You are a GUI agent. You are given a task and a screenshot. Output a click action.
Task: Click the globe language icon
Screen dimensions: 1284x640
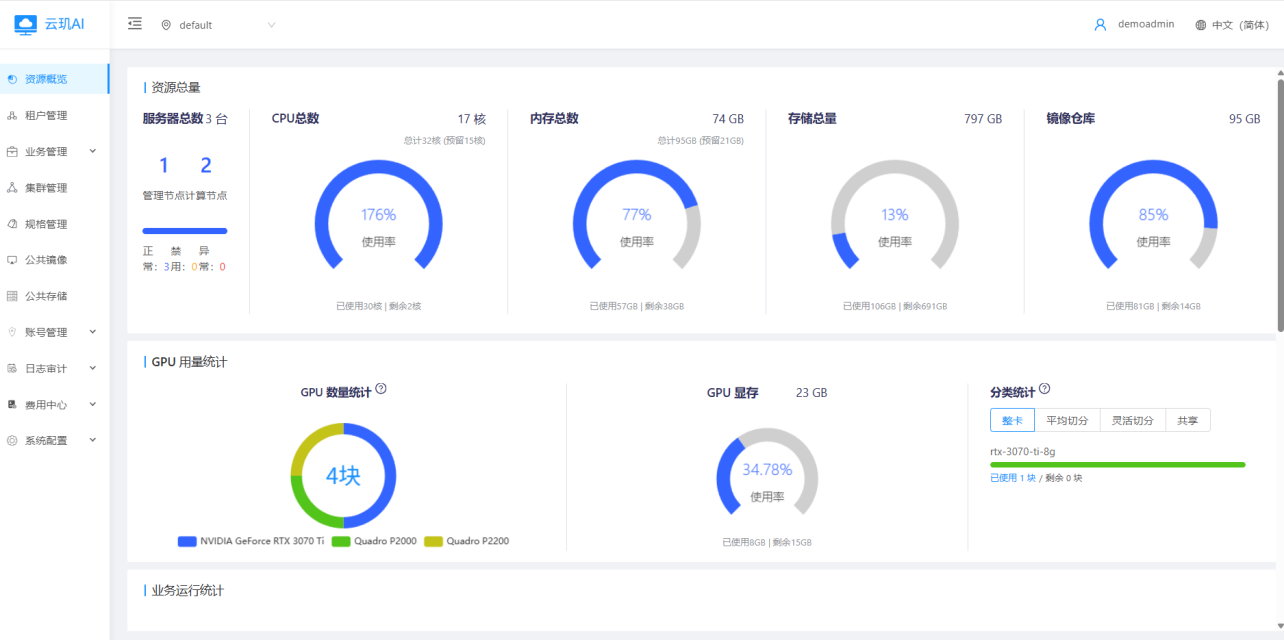1200,25
